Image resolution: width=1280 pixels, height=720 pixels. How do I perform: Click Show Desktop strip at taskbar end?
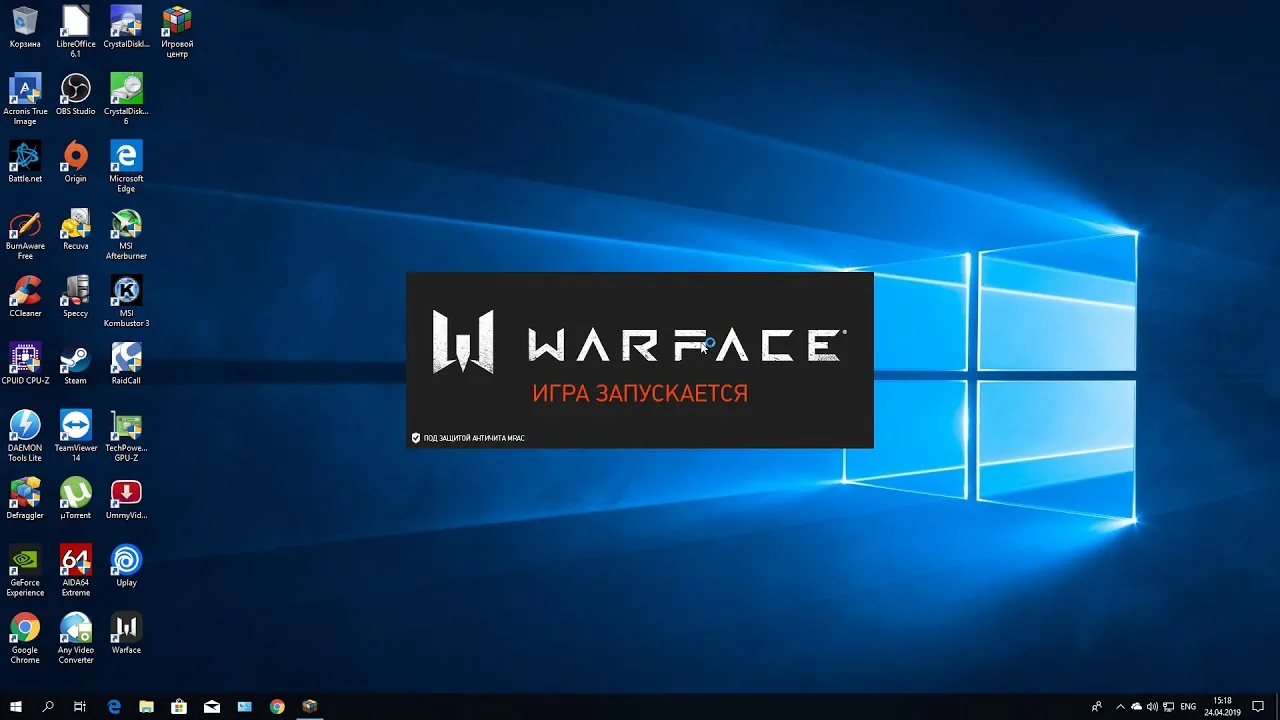(1278, 706)
